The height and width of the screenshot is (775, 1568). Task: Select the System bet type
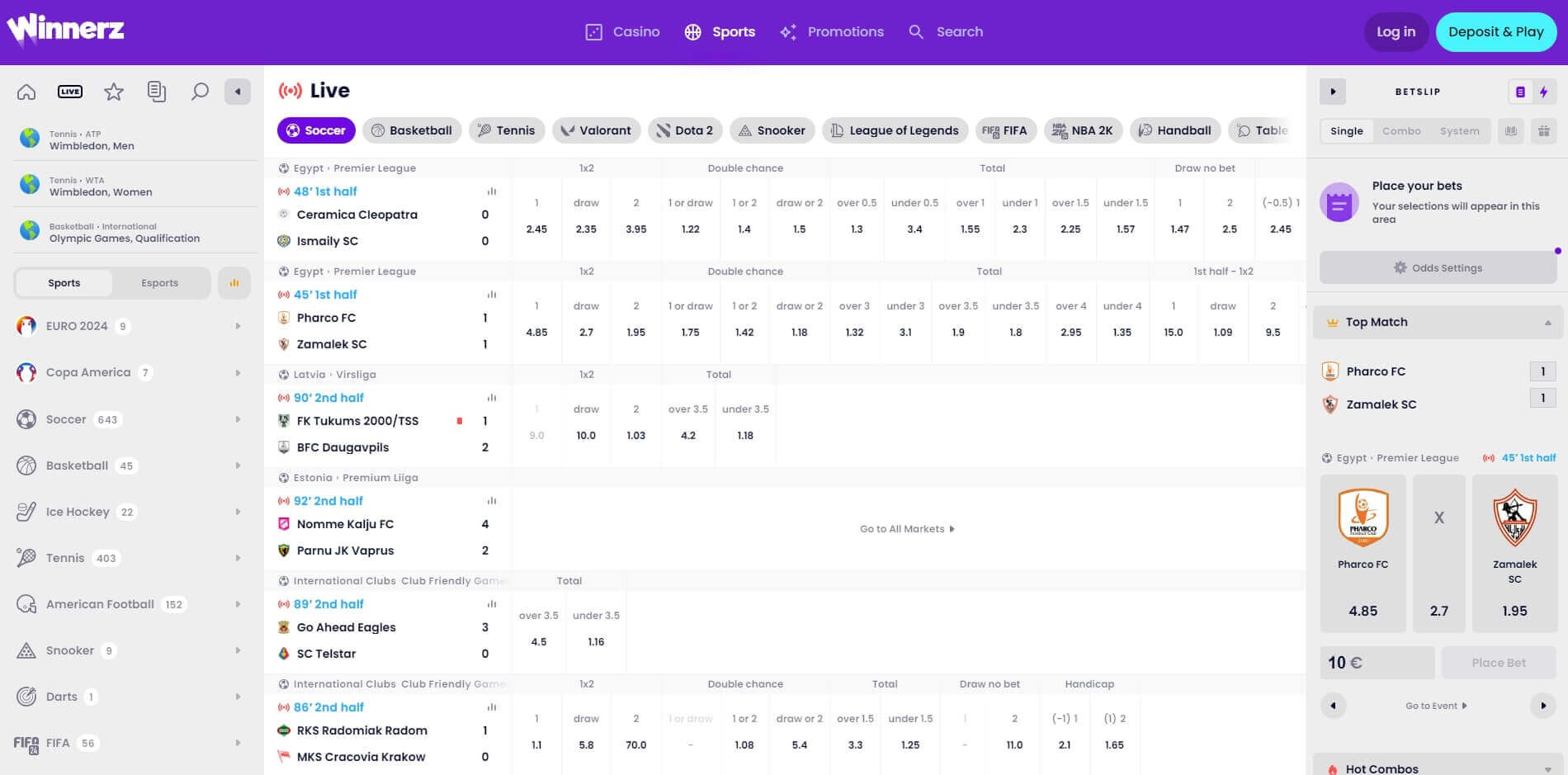point(1459,130)
